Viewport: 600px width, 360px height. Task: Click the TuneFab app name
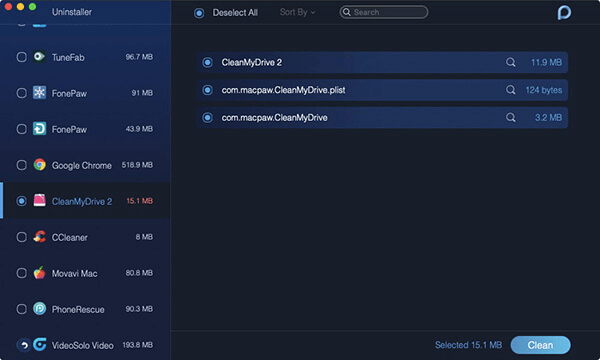click(x=68, y=57)
